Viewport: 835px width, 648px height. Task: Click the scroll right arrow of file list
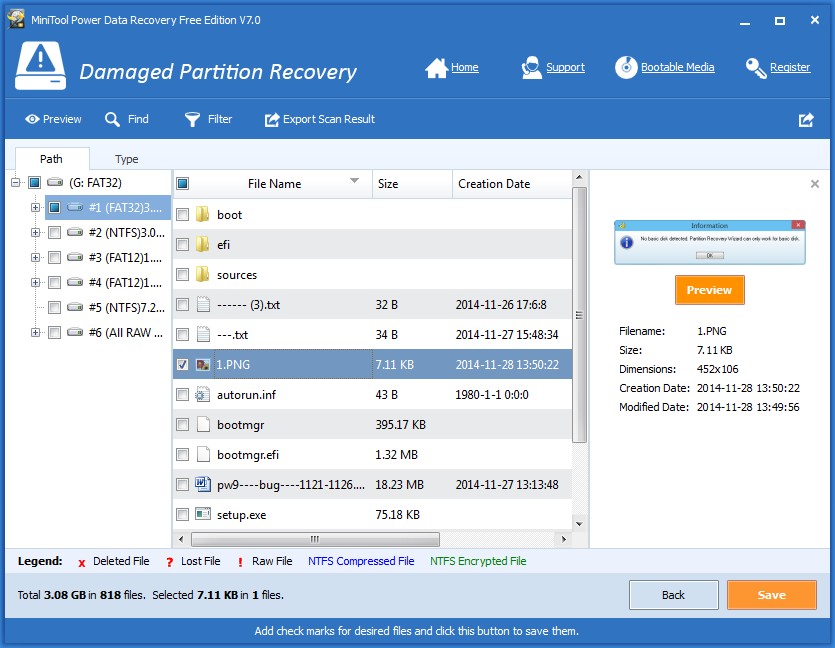[563, 539]
